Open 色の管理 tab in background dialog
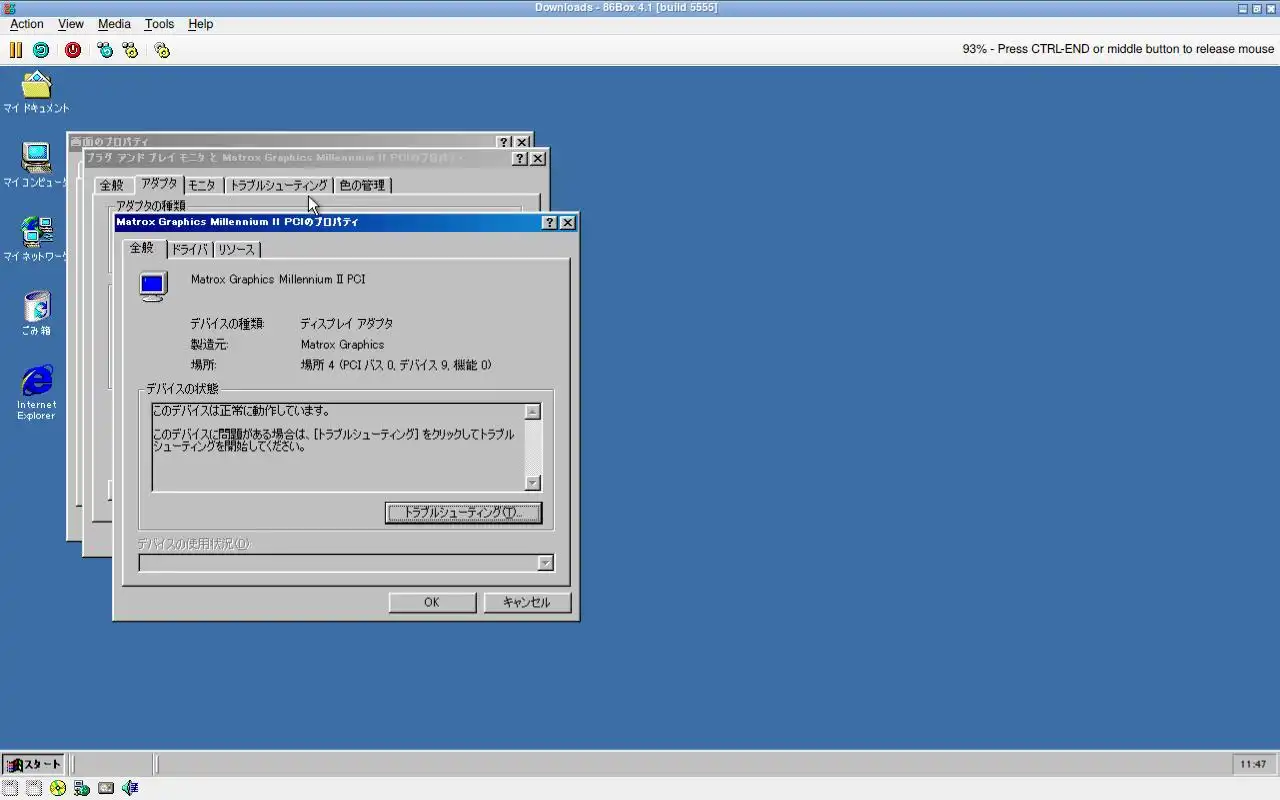Image resolution: width=1280 pixels, height=800 pixels. click(x=362, y=185)
